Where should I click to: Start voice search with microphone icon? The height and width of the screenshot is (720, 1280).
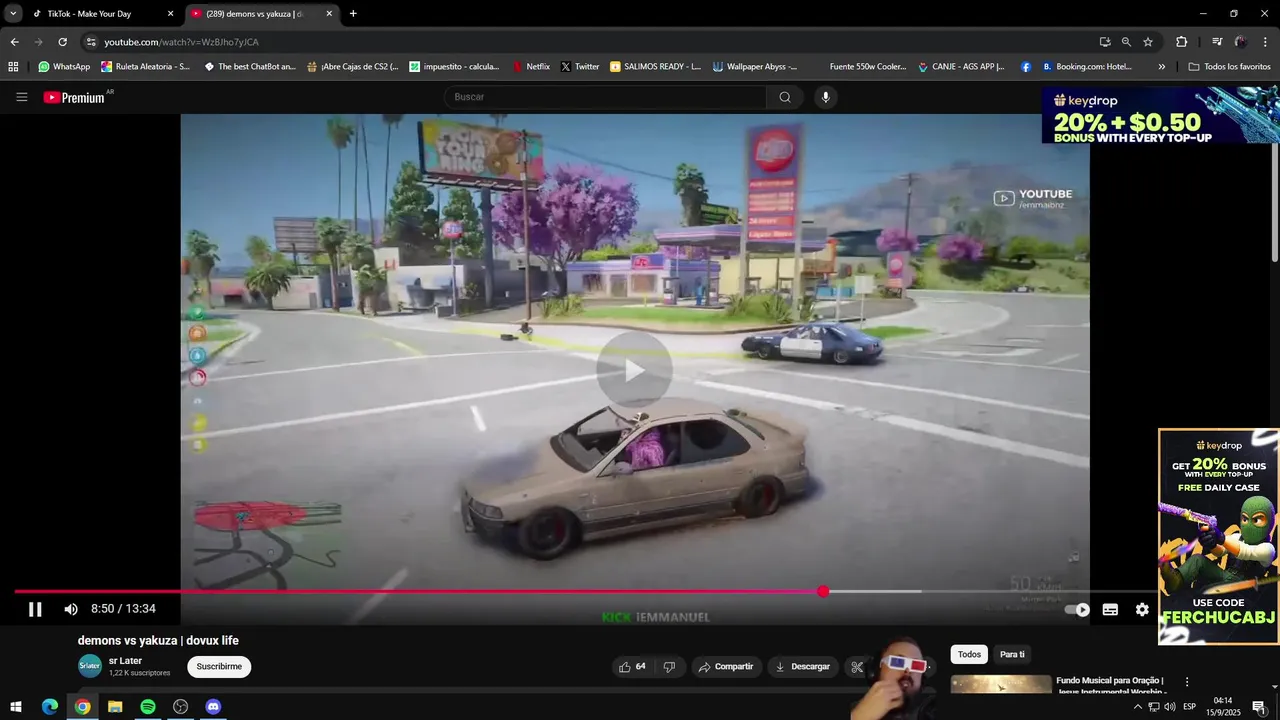tap(825, 97)
